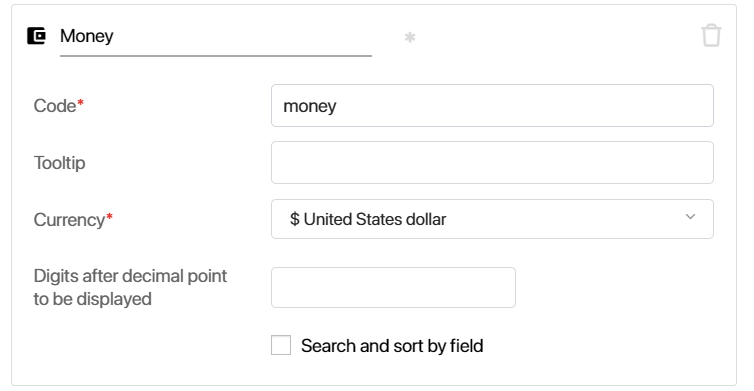The height and width of the screenshot is (391, 754).
Task: Enable Search and sort by field checkbox
Action: [281, 345]
